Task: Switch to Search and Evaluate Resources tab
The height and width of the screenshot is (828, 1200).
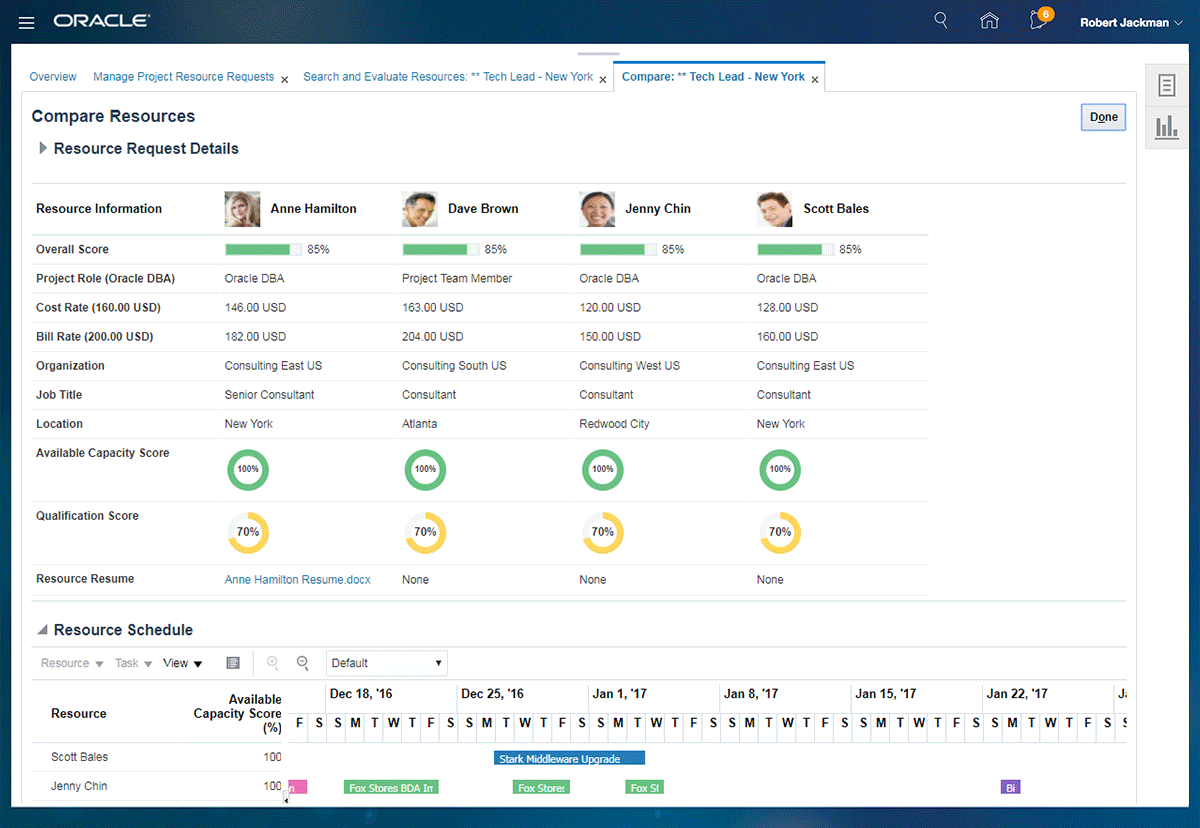Action: (x=448, y=77)
